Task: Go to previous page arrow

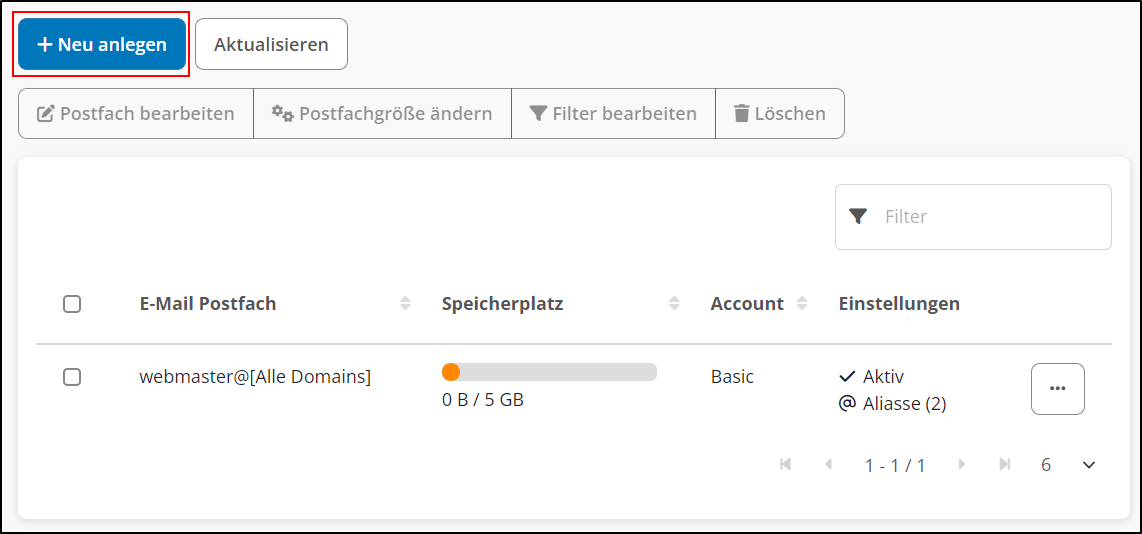Action: click(x=828, y=465)
